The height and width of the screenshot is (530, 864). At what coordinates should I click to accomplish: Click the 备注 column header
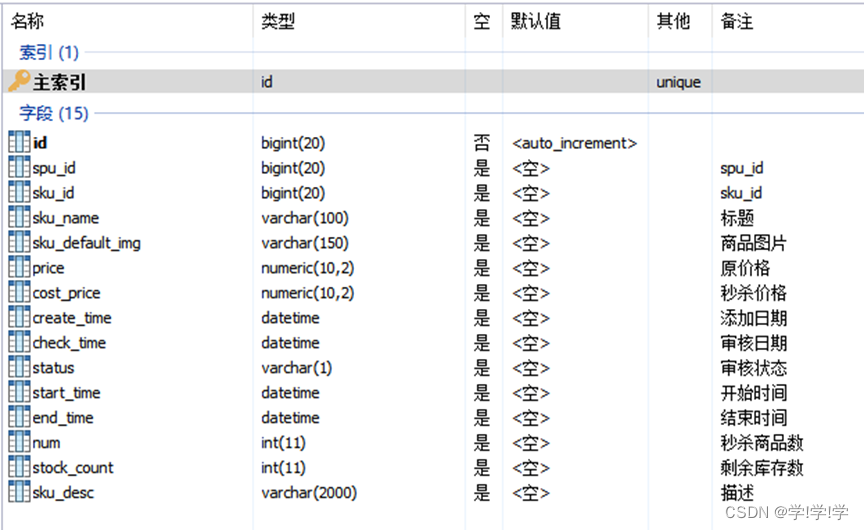[x=737, y=21]
